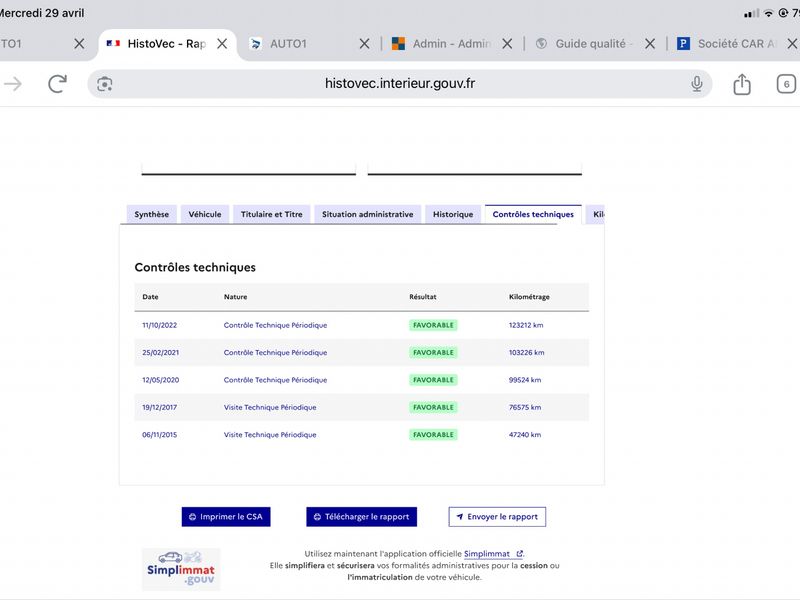Screen dimensions: 800x600
Task: Tap the share icon in the toolbar
Action: click(x=742, y=84)
